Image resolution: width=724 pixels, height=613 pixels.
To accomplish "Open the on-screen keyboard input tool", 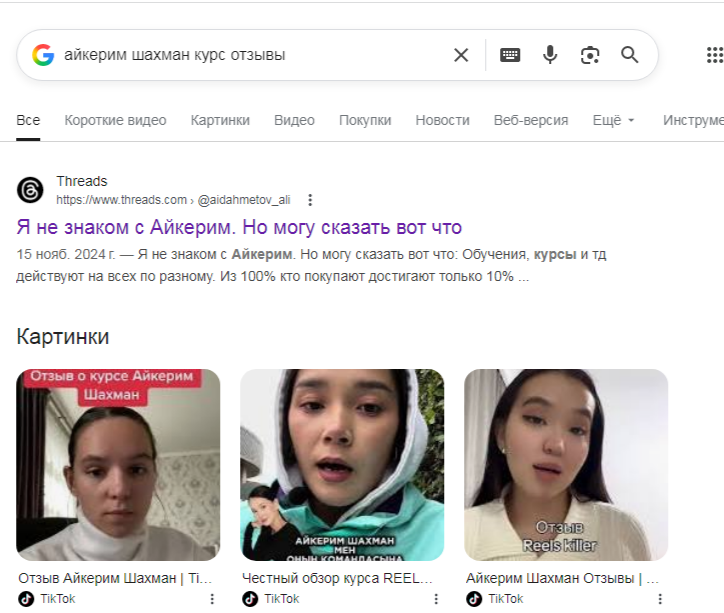I will click(x=510, y=55).
